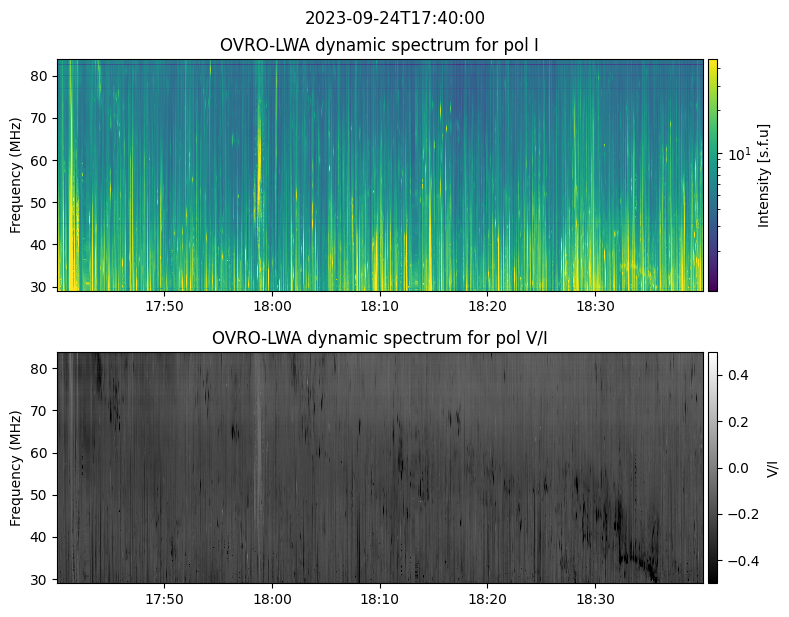Click the V/I label beside grayscale colorbar
The width and height of the screenshot is (789, 617).
771,467
